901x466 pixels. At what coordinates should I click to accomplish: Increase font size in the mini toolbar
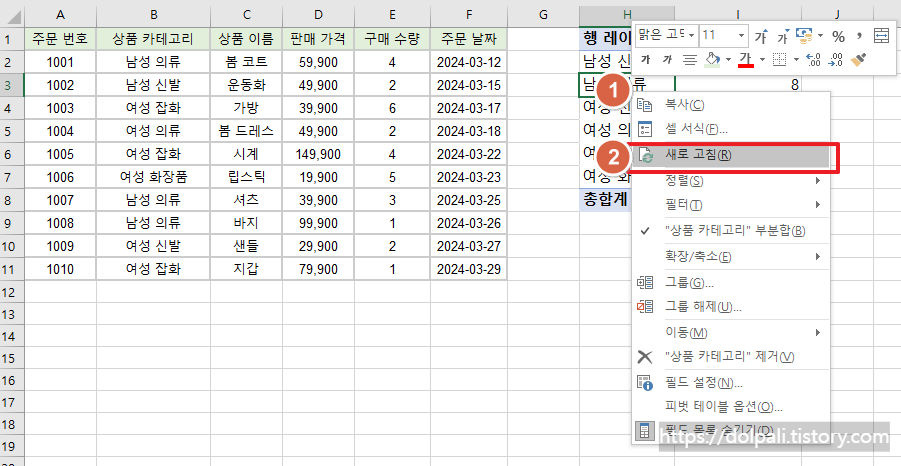[x=761, y=37]
